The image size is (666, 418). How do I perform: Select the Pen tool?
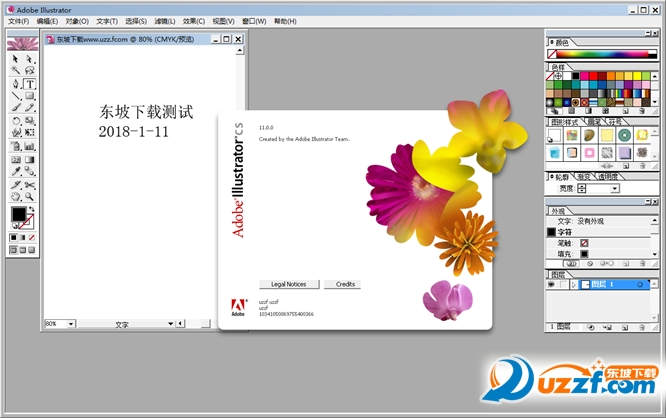[16, 84]
